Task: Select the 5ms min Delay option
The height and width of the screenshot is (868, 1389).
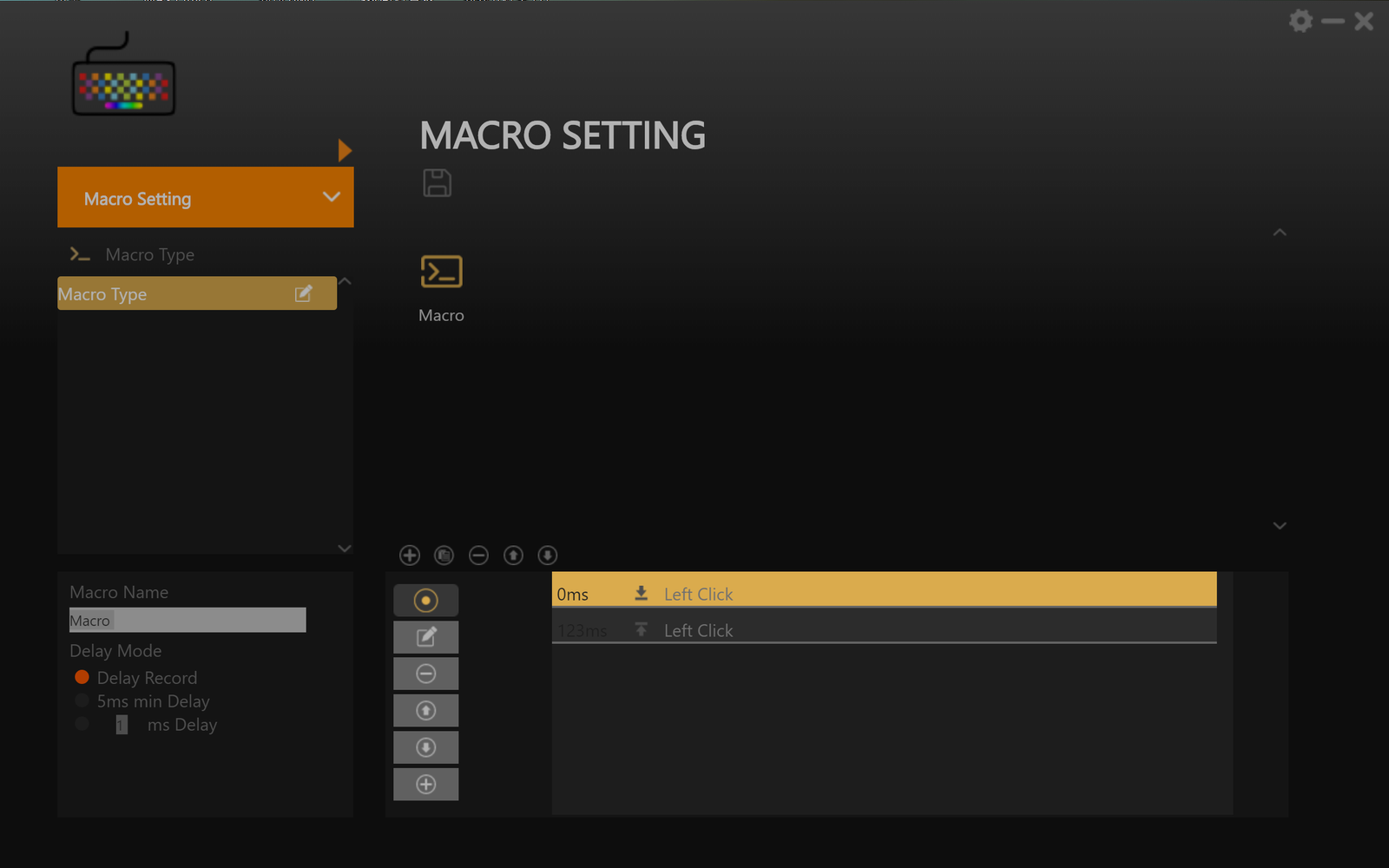Action: click(82, 700)
